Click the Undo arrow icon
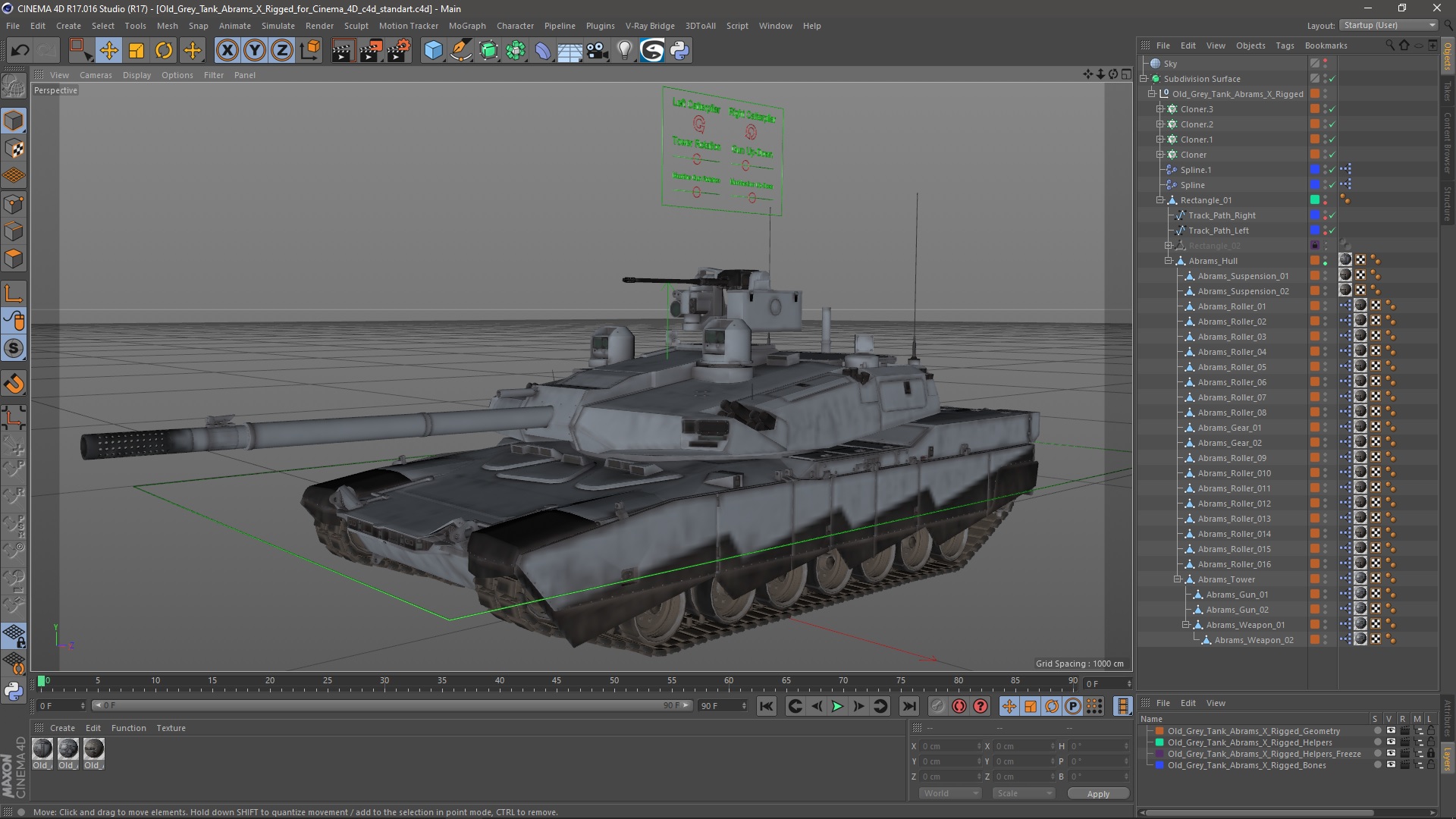This screenshot has width=1456, height=819. [20, 51]
